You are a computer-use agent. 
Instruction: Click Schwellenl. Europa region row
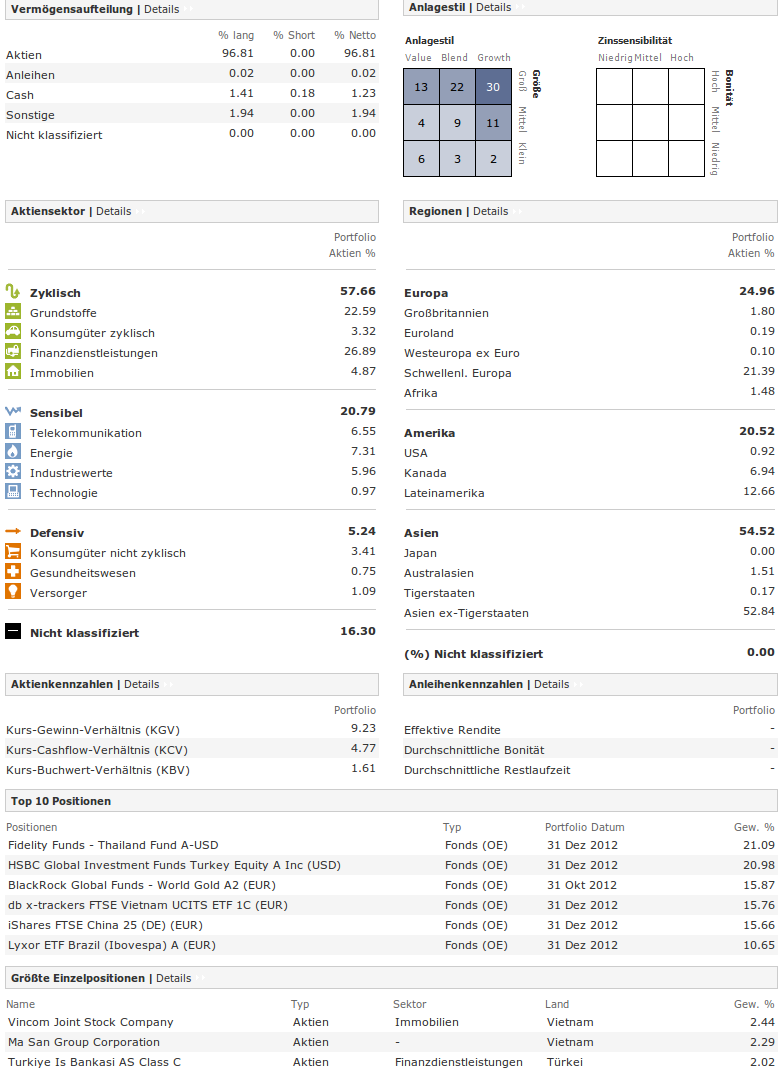click(590, 373)
